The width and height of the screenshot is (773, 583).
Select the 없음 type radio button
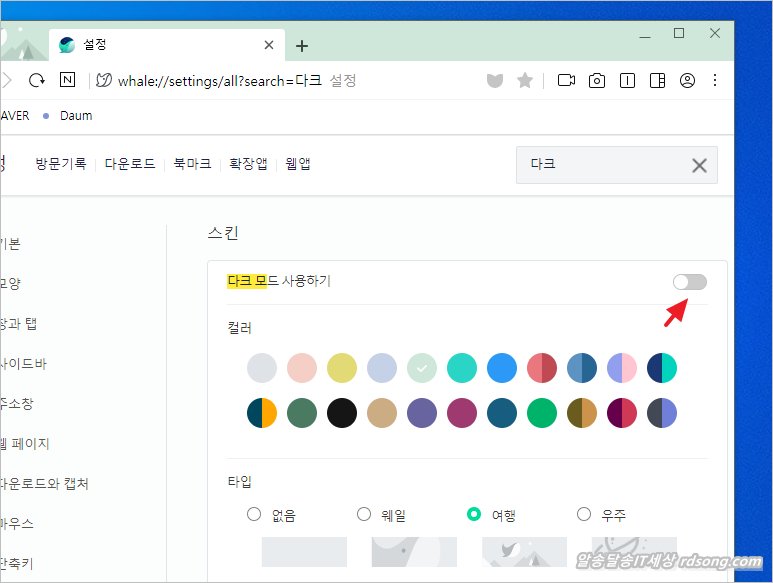point(254,514)
